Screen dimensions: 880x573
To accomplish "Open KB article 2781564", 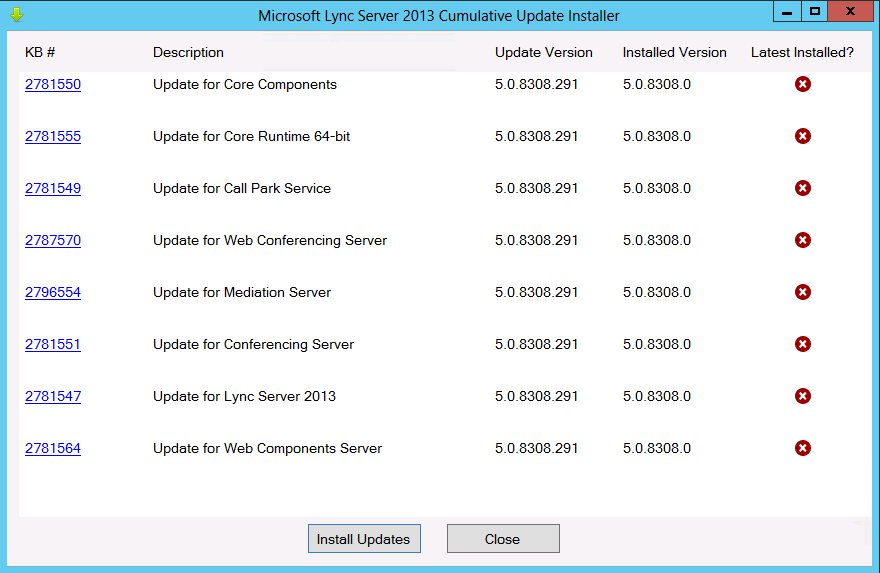I will click(53, 448).
